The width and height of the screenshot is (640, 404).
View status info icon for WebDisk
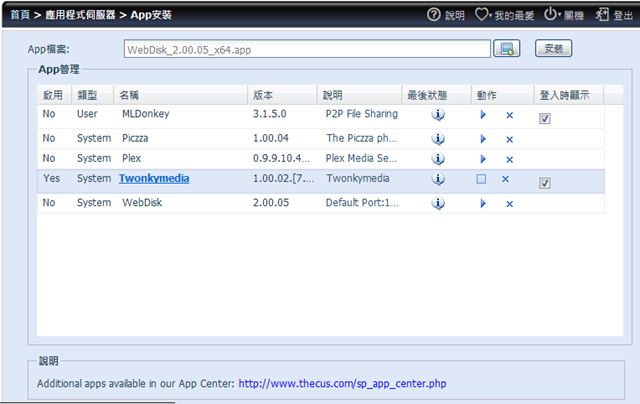pos(438,203)
